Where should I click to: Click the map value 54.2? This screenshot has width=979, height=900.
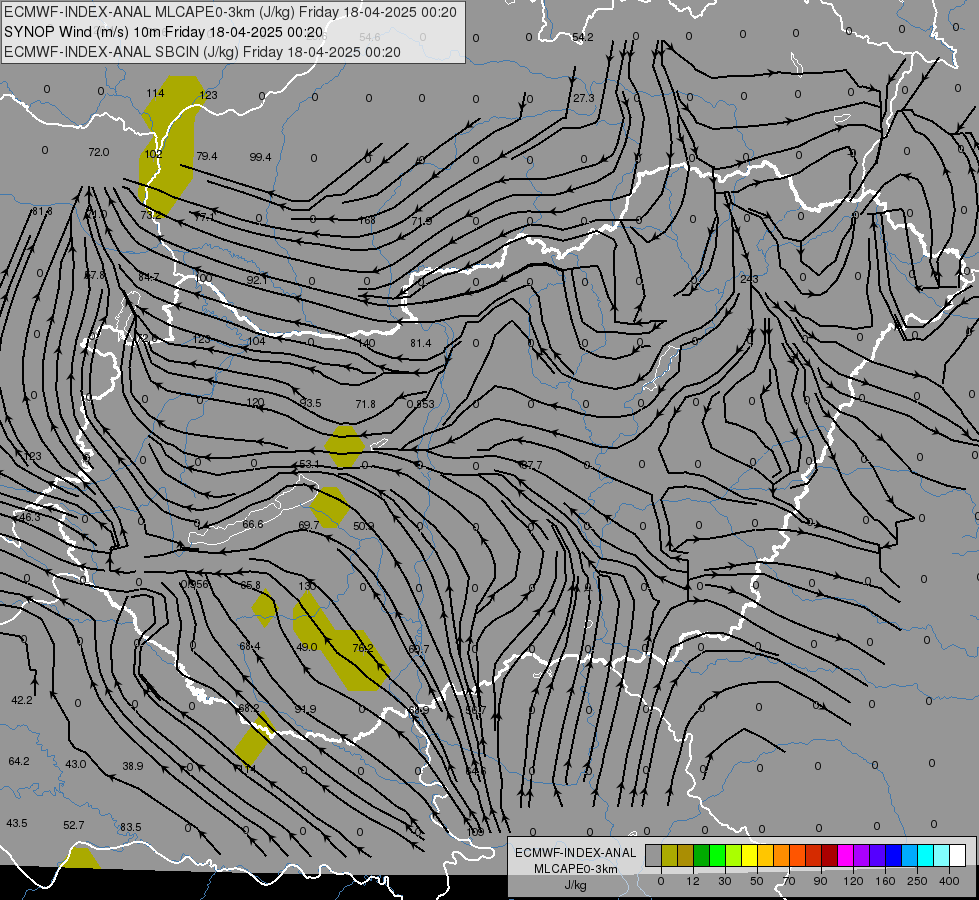coord(583,37)
